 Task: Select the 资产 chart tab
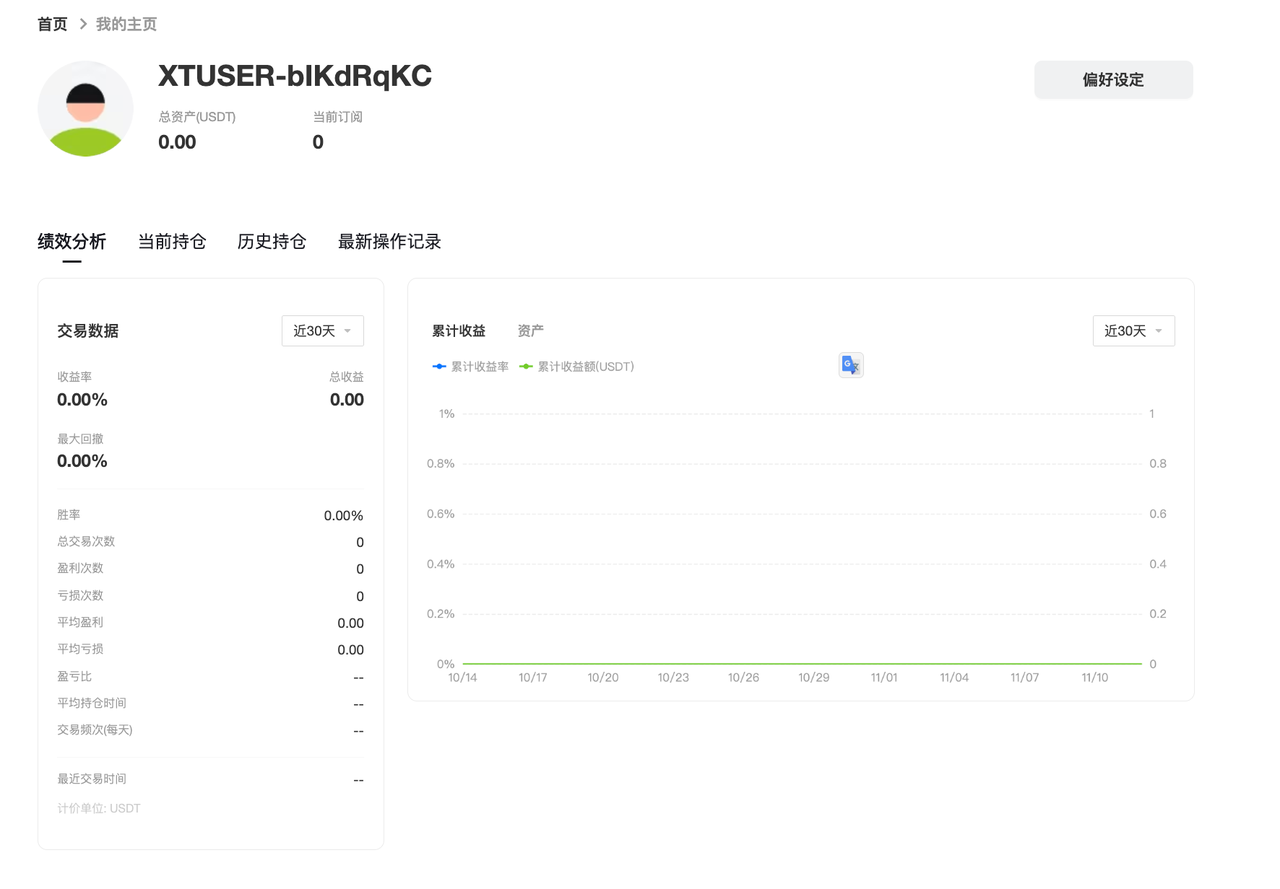point(531,331)
